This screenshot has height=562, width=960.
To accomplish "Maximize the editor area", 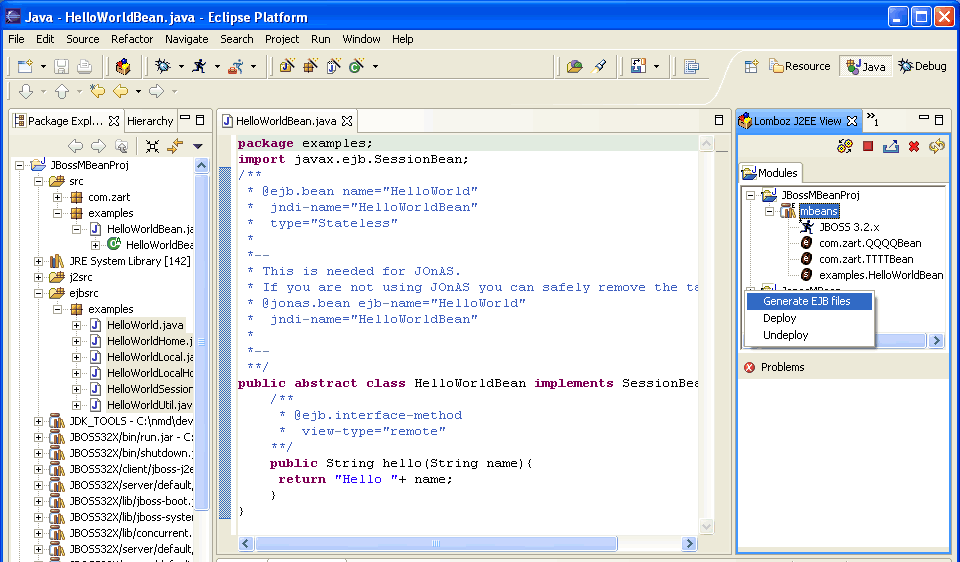I will (719, 120).
